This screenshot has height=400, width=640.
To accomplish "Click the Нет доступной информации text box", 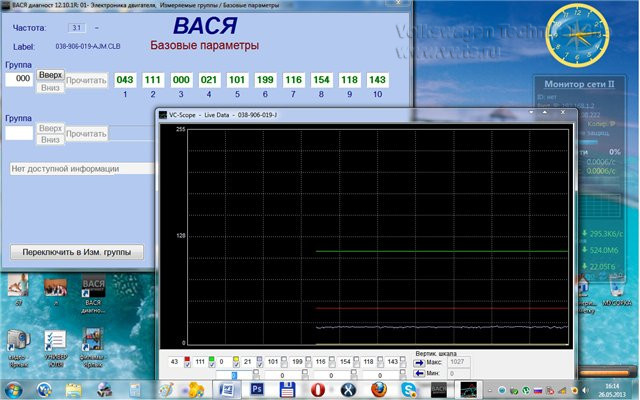I will [x=82, y=169].
